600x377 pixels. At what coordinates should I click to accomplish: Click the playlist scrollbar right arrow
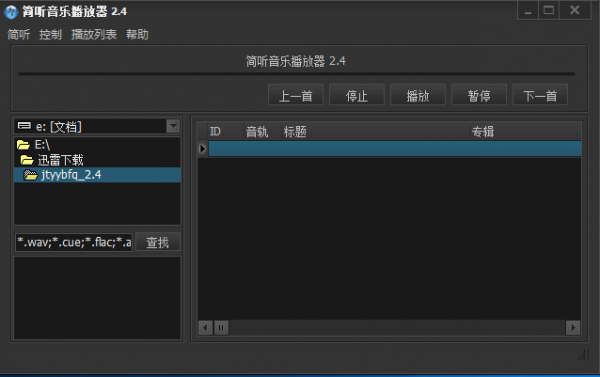click(573, 328)
